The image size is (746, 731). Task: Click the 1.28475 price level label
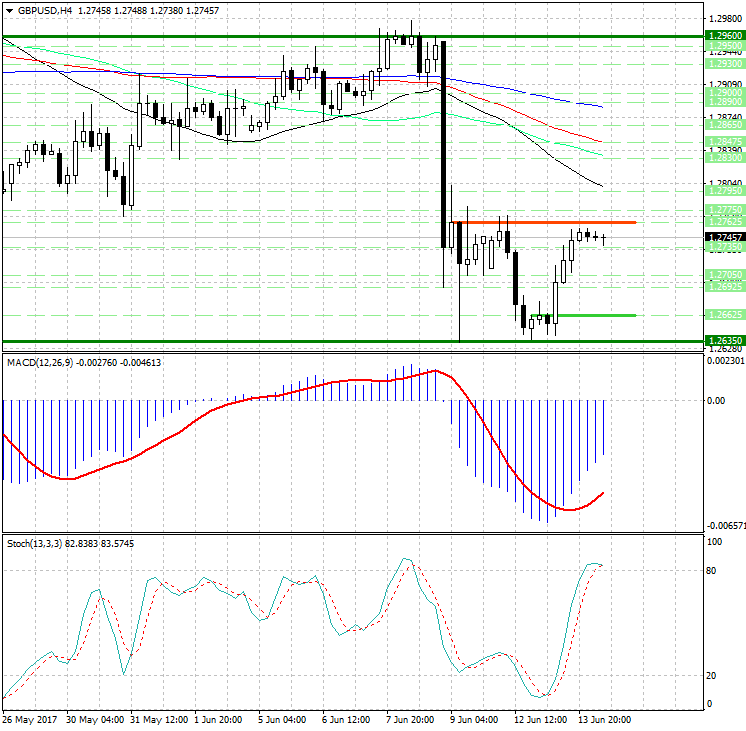coord(725,142)
